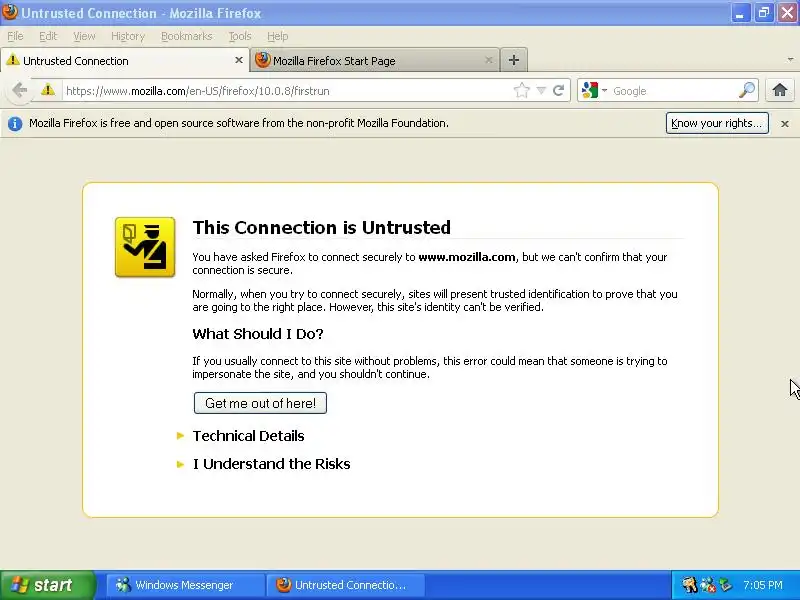
Task: Click the What Should I Do? heading
Action: (x=258, y=334)
